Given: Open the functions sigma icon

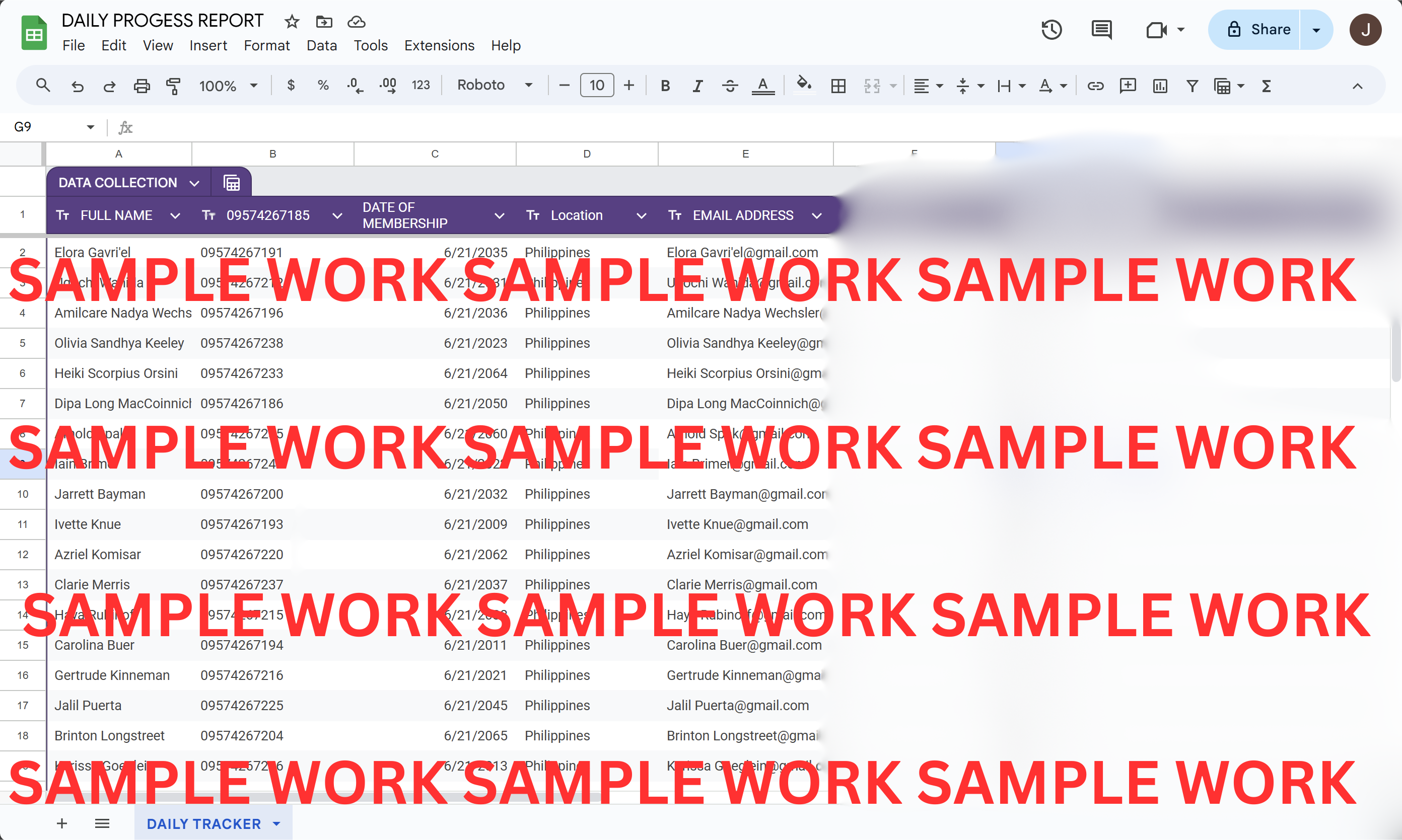Looking at the screenshot, I should click(x=1267, y=86).
